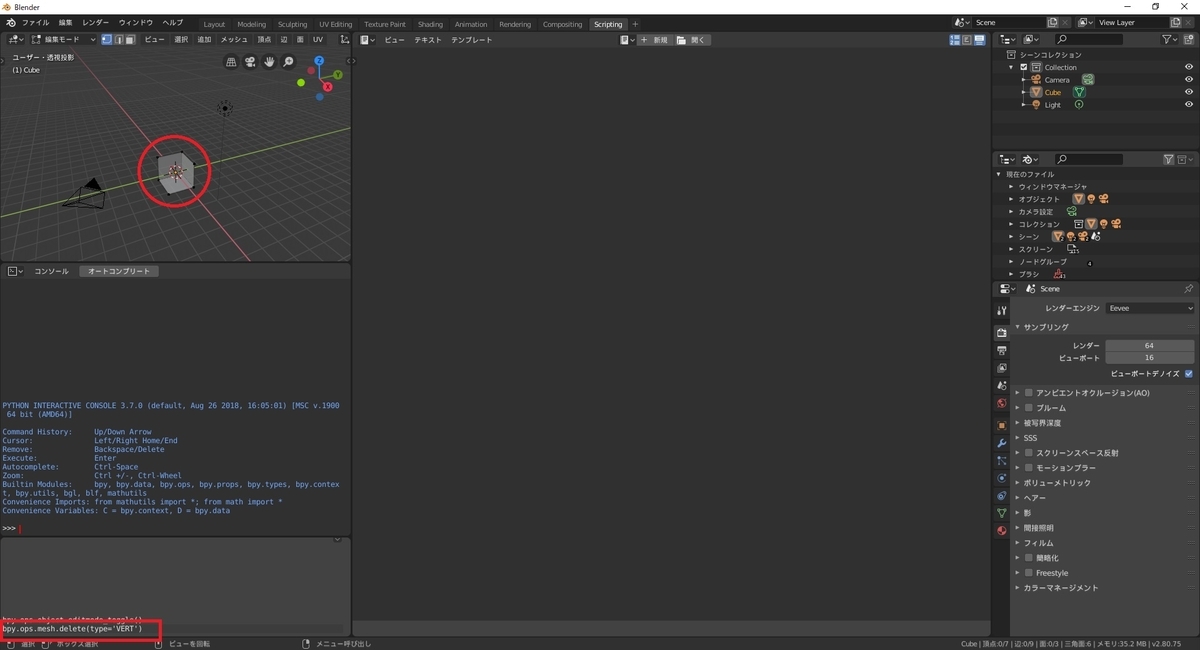This screenshot has width=1200, height=650.
Task: Open ファイル menu
Action: [x=34, y=23]
